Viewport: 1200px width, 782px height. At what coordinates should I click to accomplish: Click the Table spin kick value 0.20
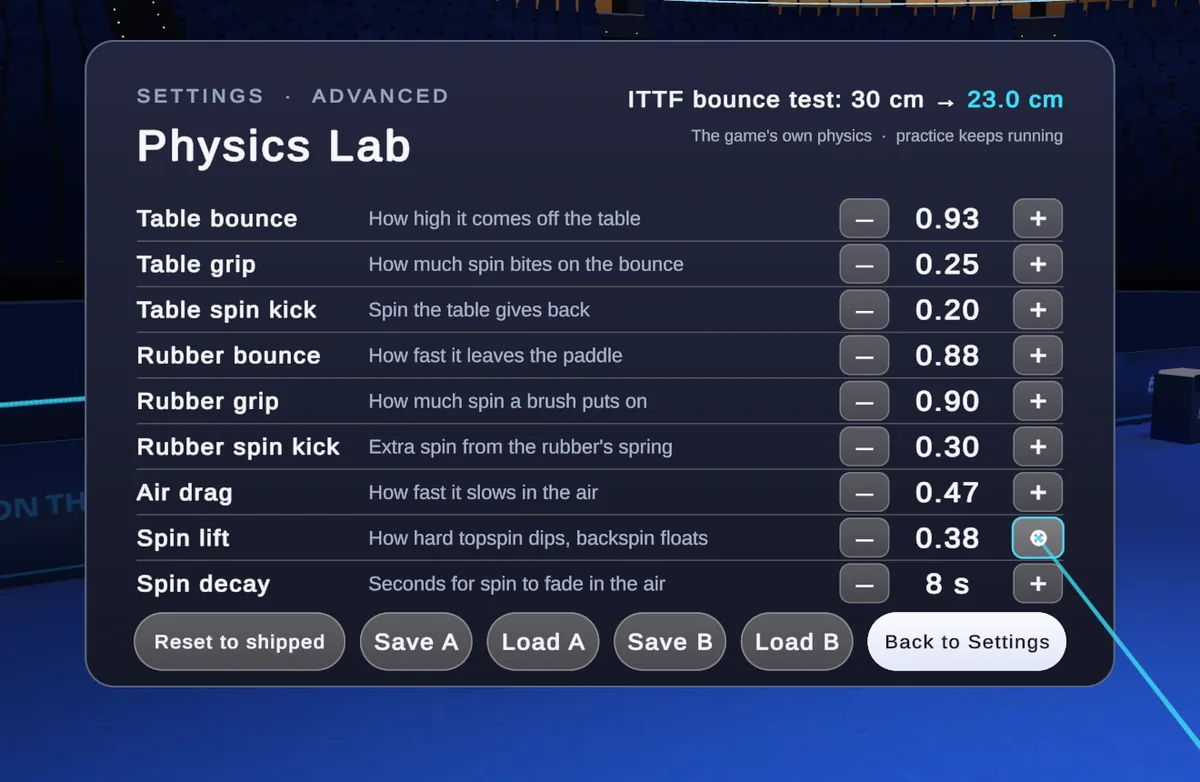coord(947,310)
